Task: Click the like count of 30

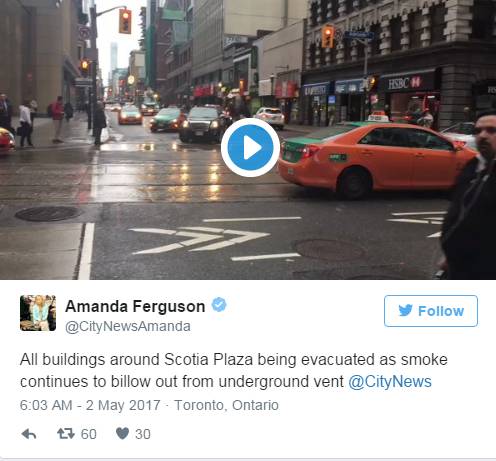Action: click(143, 434)
